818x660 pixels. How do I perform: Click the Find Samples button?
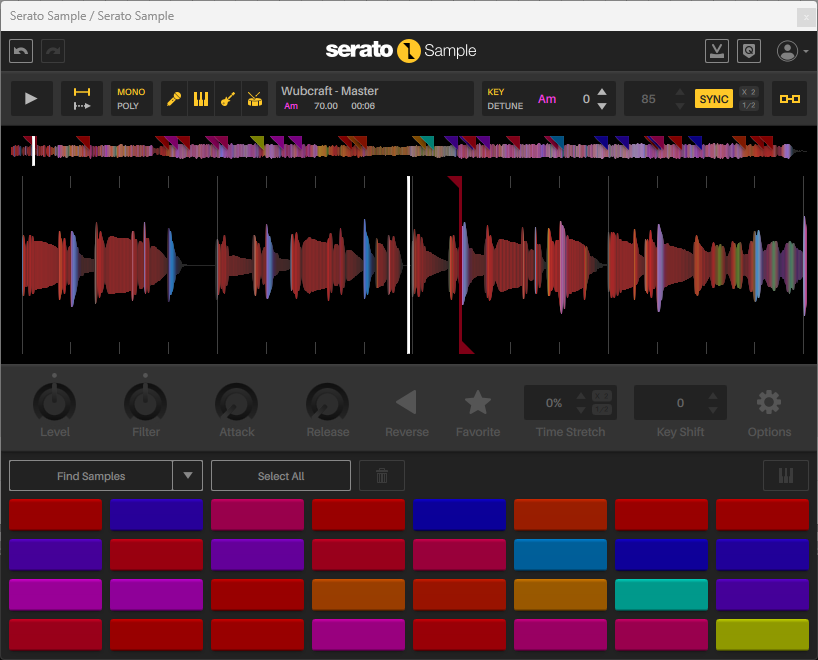pos(91,476)
